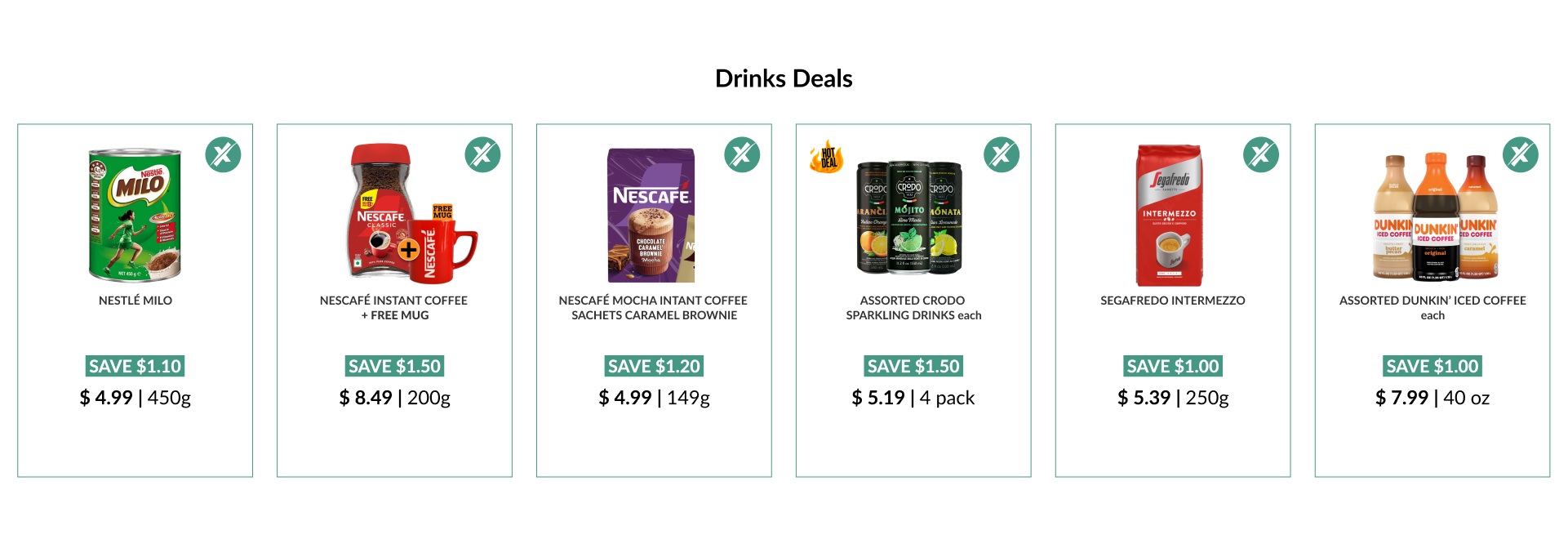Screen dimensions: 1568x548
Task: Click green circle icon on Nescafé Mocha card
Action: point(742,154)
